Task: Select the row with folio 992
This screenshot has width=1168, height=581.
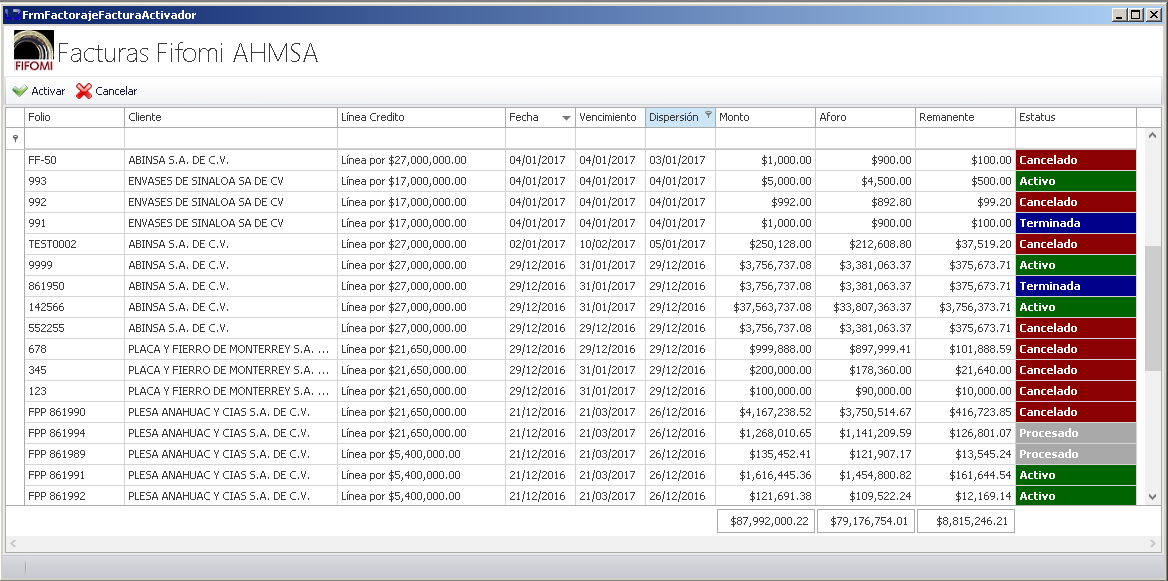Action: click(x=571, y=202)
